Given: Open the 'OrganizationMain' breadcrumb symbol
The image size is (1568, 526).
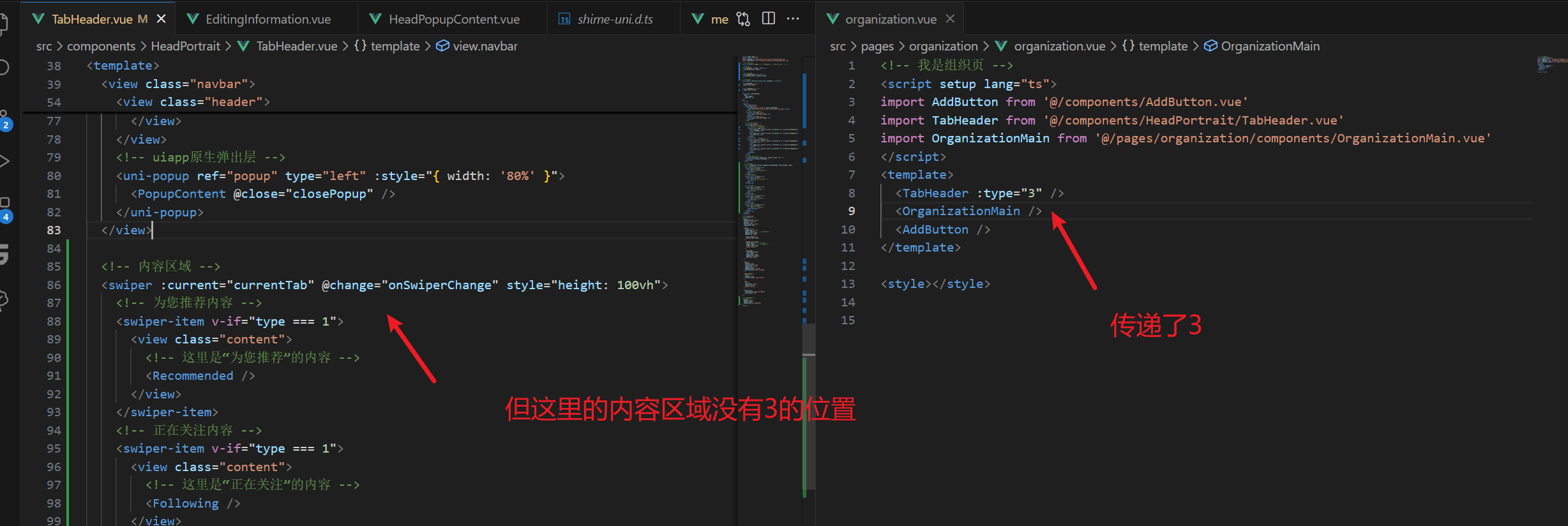Looking at the screenshot, I should pyautogui.click(x=1270, y=46).
